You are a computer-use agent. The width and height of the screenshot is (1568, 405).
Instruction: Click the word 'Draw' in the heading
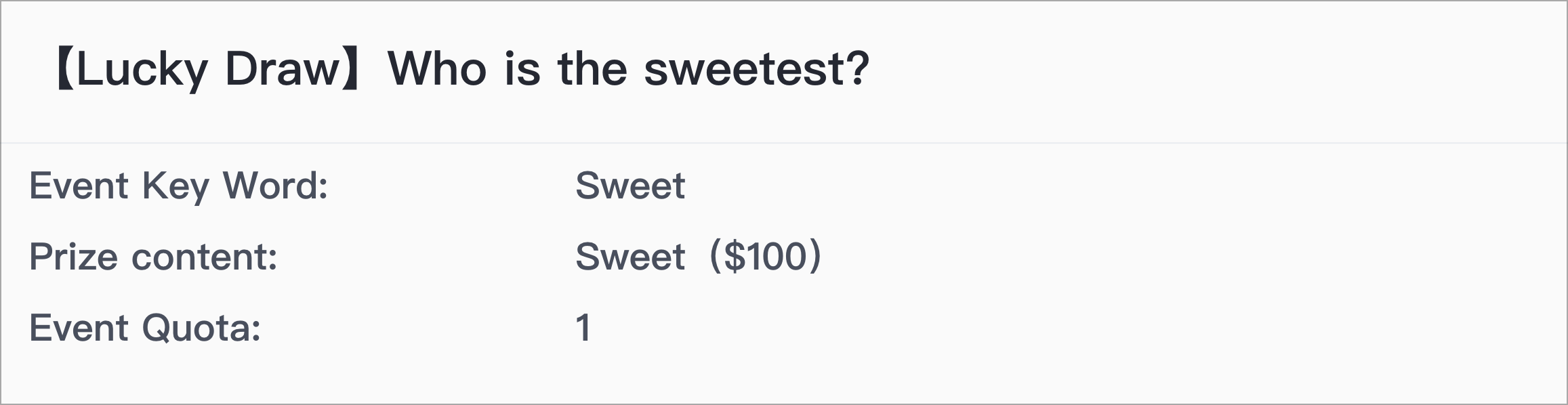point(282,69)
